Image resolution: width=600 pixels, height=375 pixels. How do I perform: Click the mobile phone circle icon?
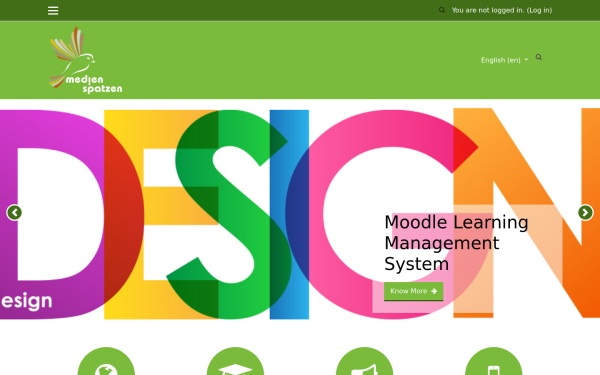(494, 361)
